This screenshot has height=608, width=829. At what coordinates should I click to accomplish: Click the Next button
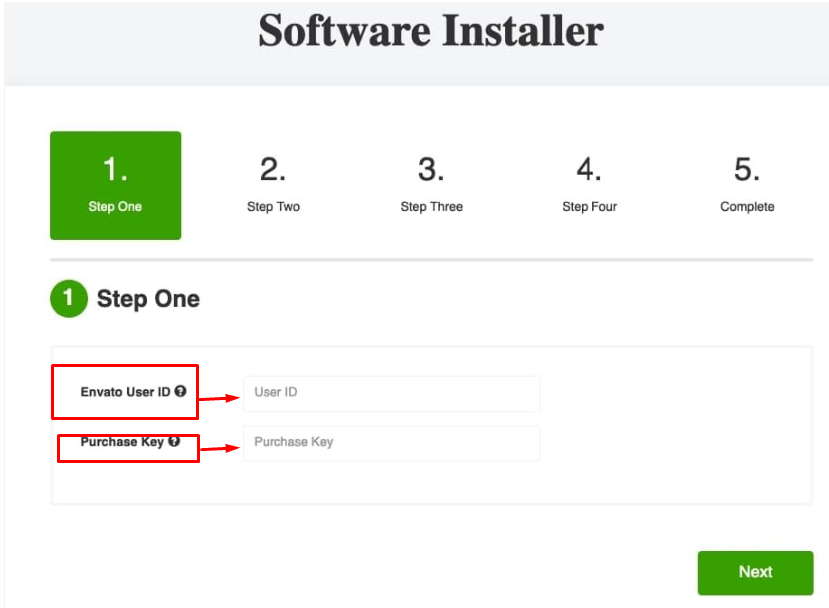click(x=755, y=572)
